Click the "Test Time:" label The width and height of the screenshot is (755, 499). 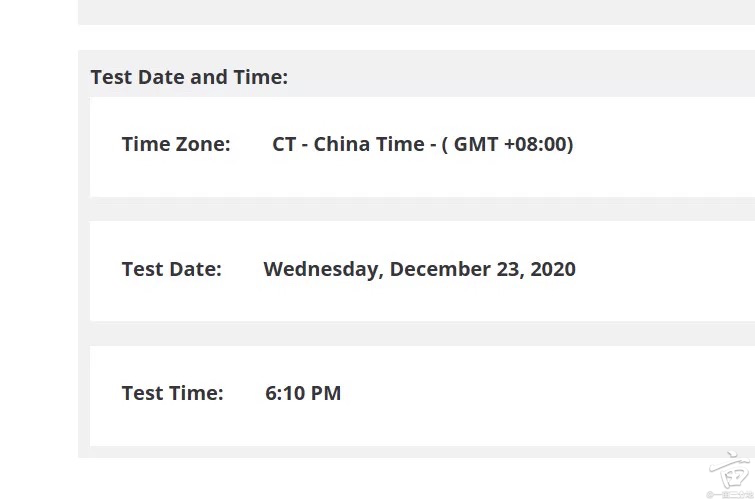(x=172, y=393)
